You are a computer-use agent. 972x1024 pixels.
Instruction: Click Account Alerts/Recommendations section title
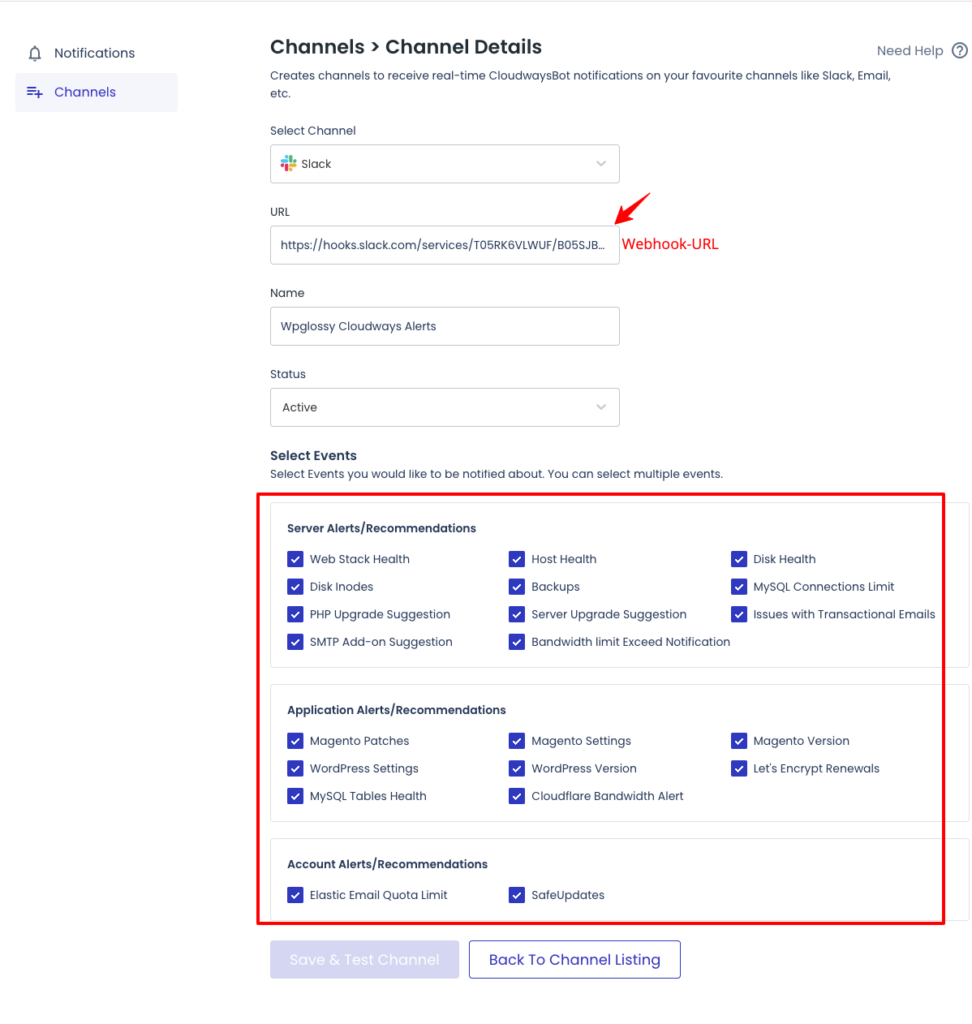click(x=387, y=864)
